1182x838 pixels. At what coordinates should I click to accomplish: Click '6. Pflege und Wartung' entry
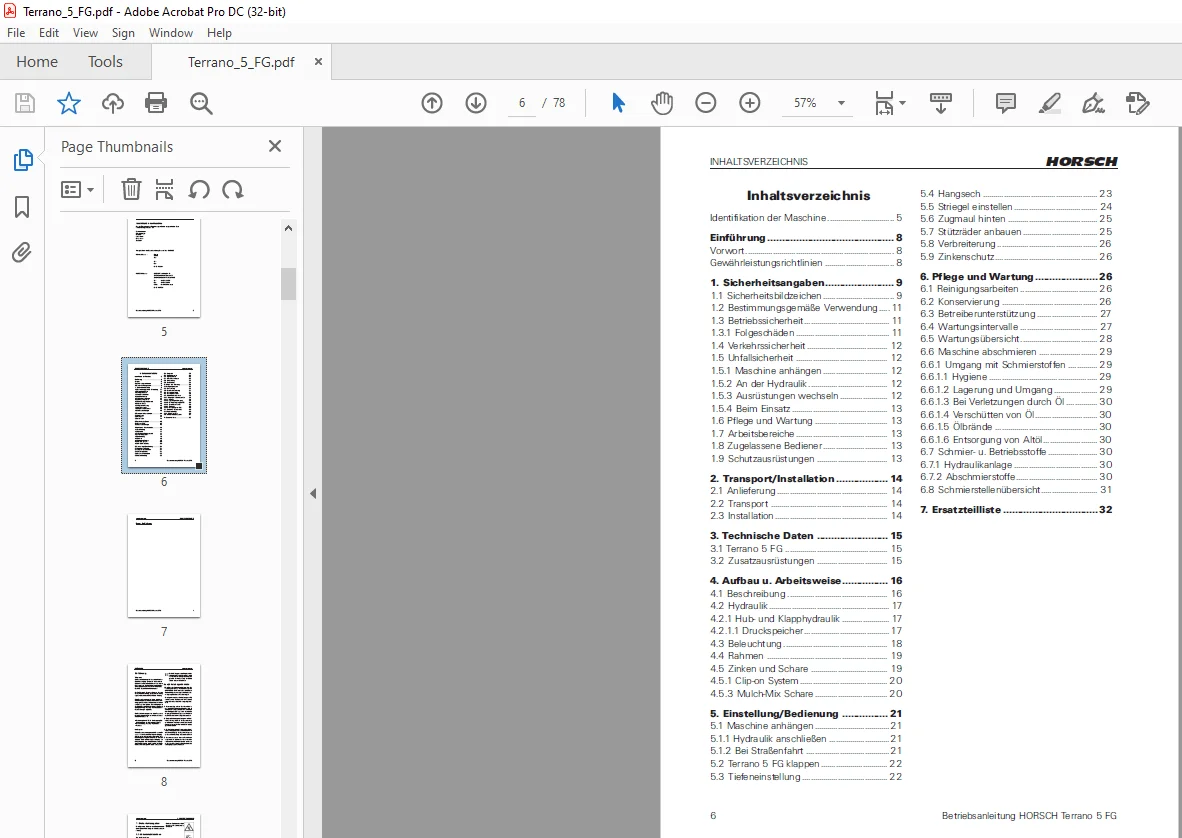[1015, 277]
